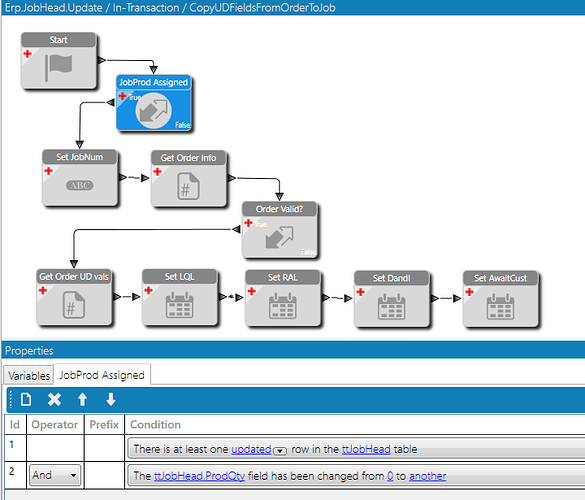
Task: Select the Set AwaitCust node
Action: click(500, 299)
